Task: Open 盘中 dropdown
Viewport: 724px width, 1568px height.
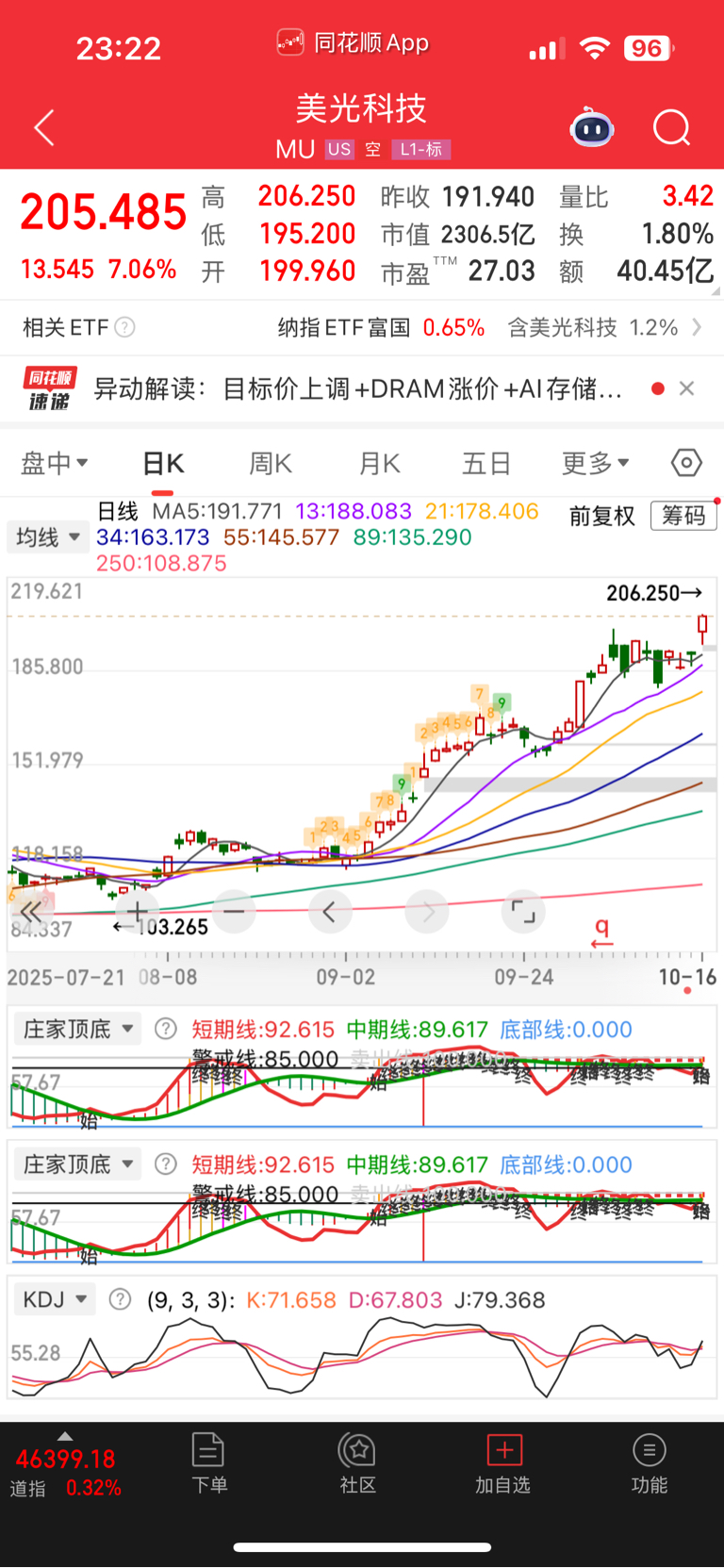Action: coord(54,463)
